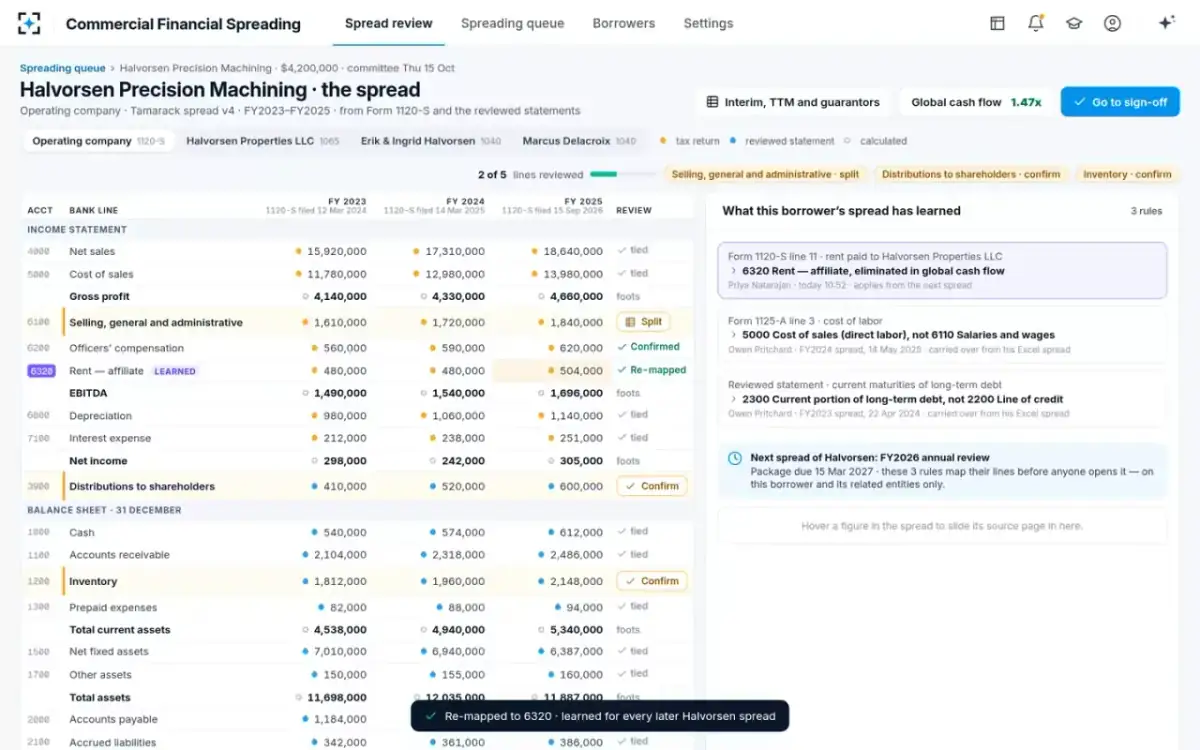This screenshot has height=750, width=1200.
Task: Click the lines reviewed progress bar
Action: pos(621,174)
